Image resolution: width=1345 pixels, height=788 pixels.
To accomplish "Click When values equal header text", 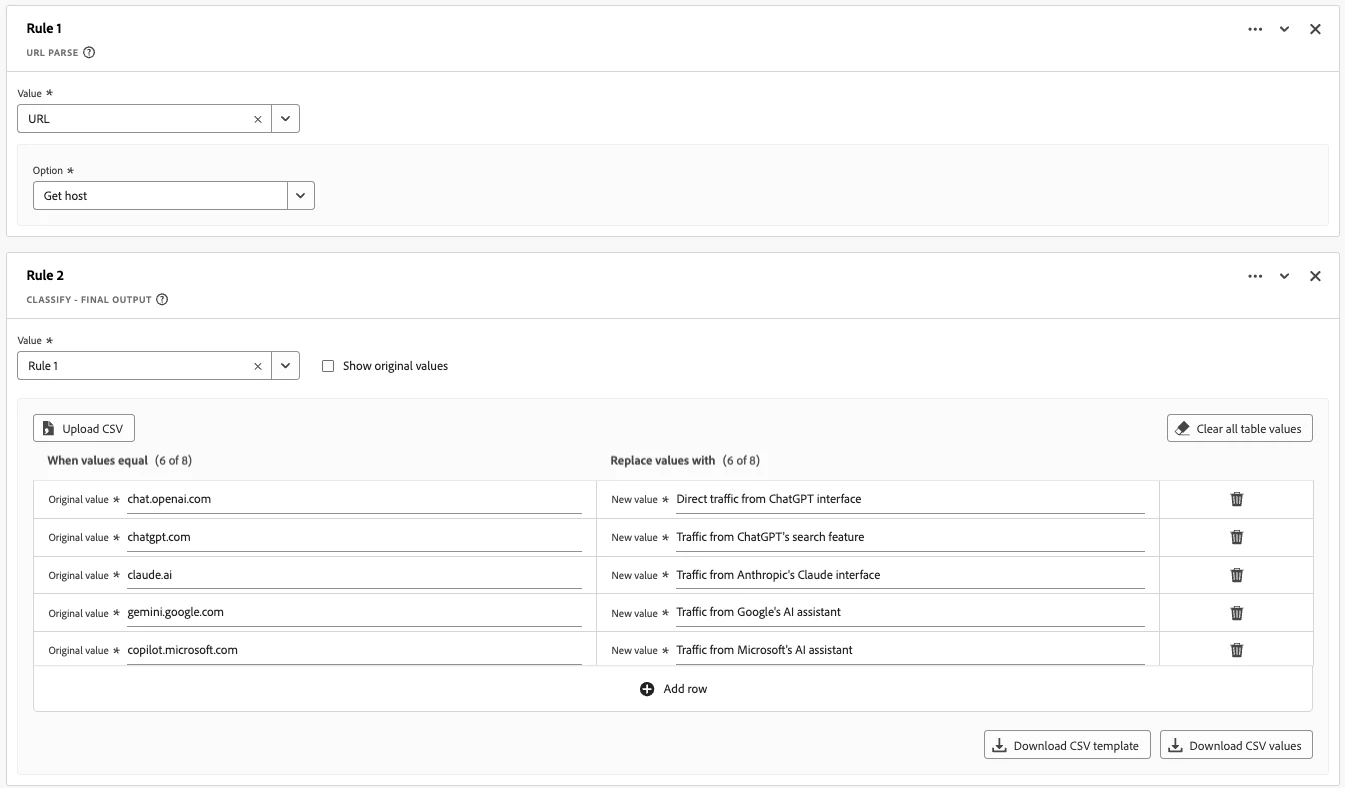I will (x=98, y=461).
